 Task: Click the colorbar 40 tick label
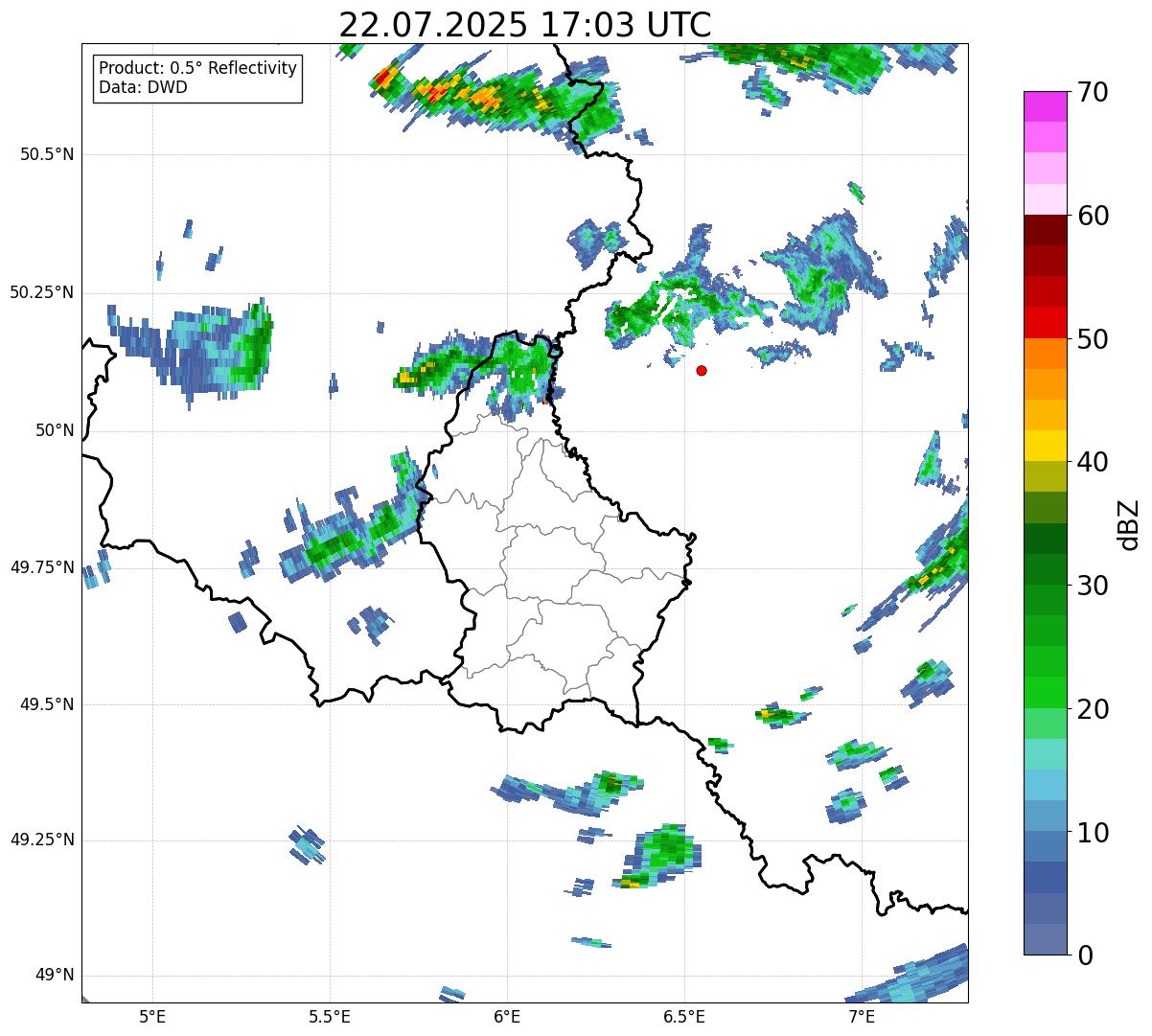click(1093, 462)
